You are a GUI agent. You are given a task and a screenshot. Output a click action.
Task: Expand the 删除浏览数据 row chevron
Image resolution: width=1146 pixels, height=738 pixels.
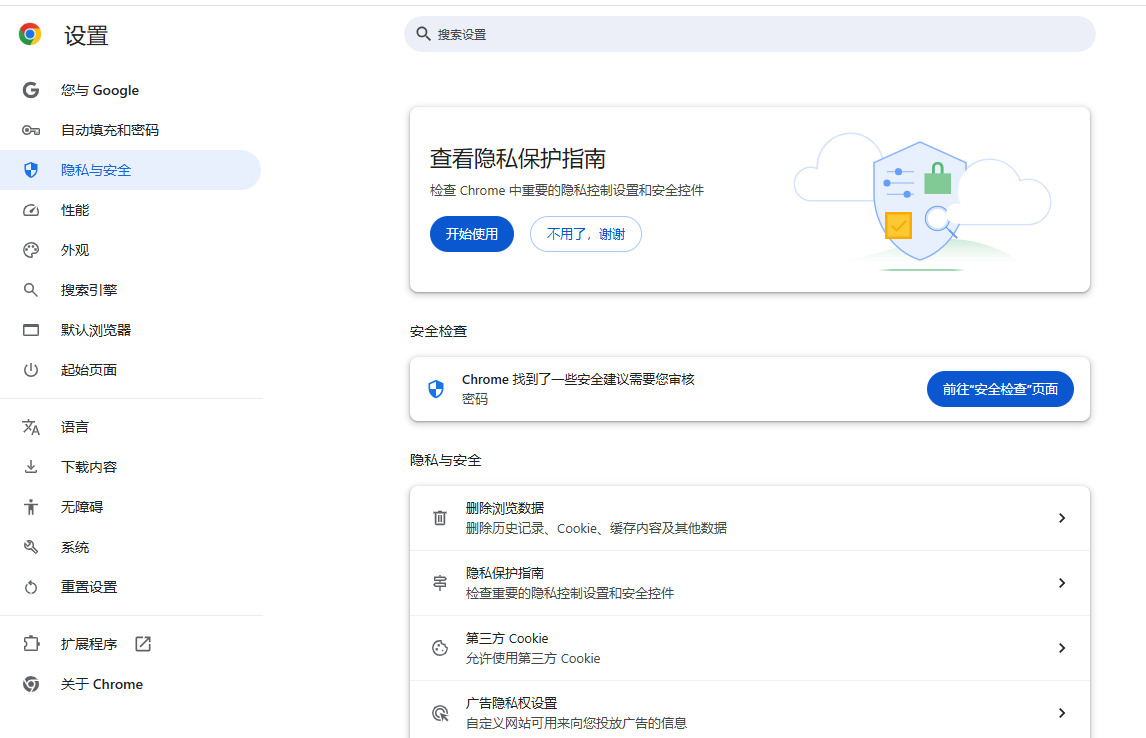(1061, 518)
